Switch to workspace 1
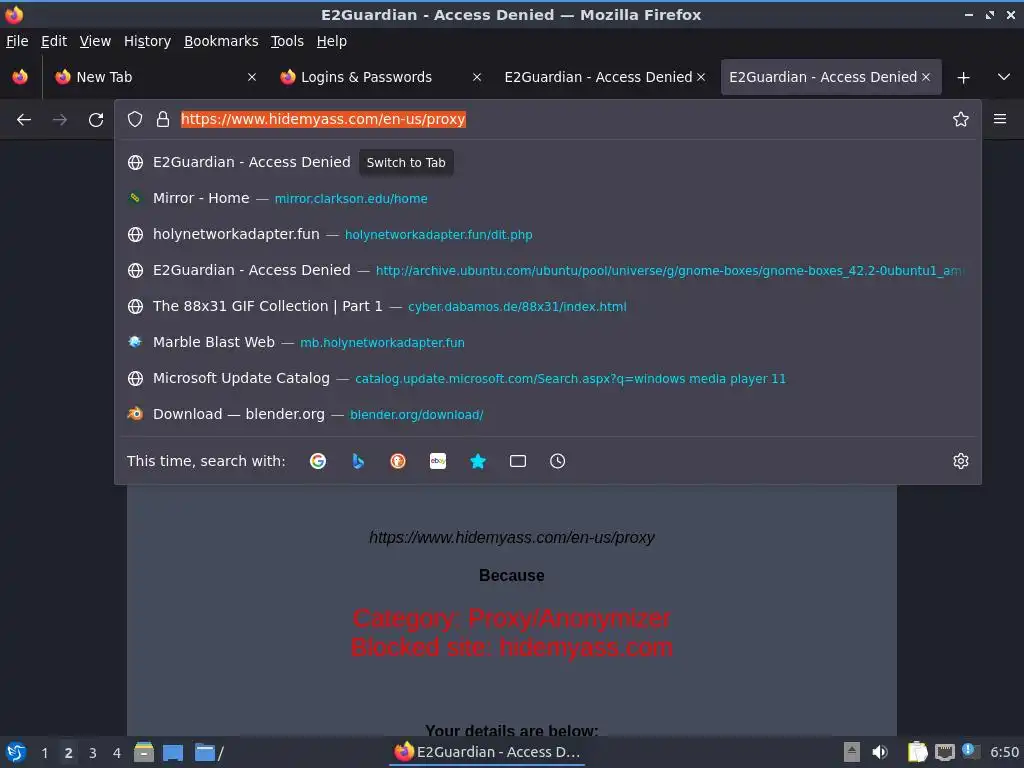This screenshot has width=1024, height=768. click(x=44, y=753)
